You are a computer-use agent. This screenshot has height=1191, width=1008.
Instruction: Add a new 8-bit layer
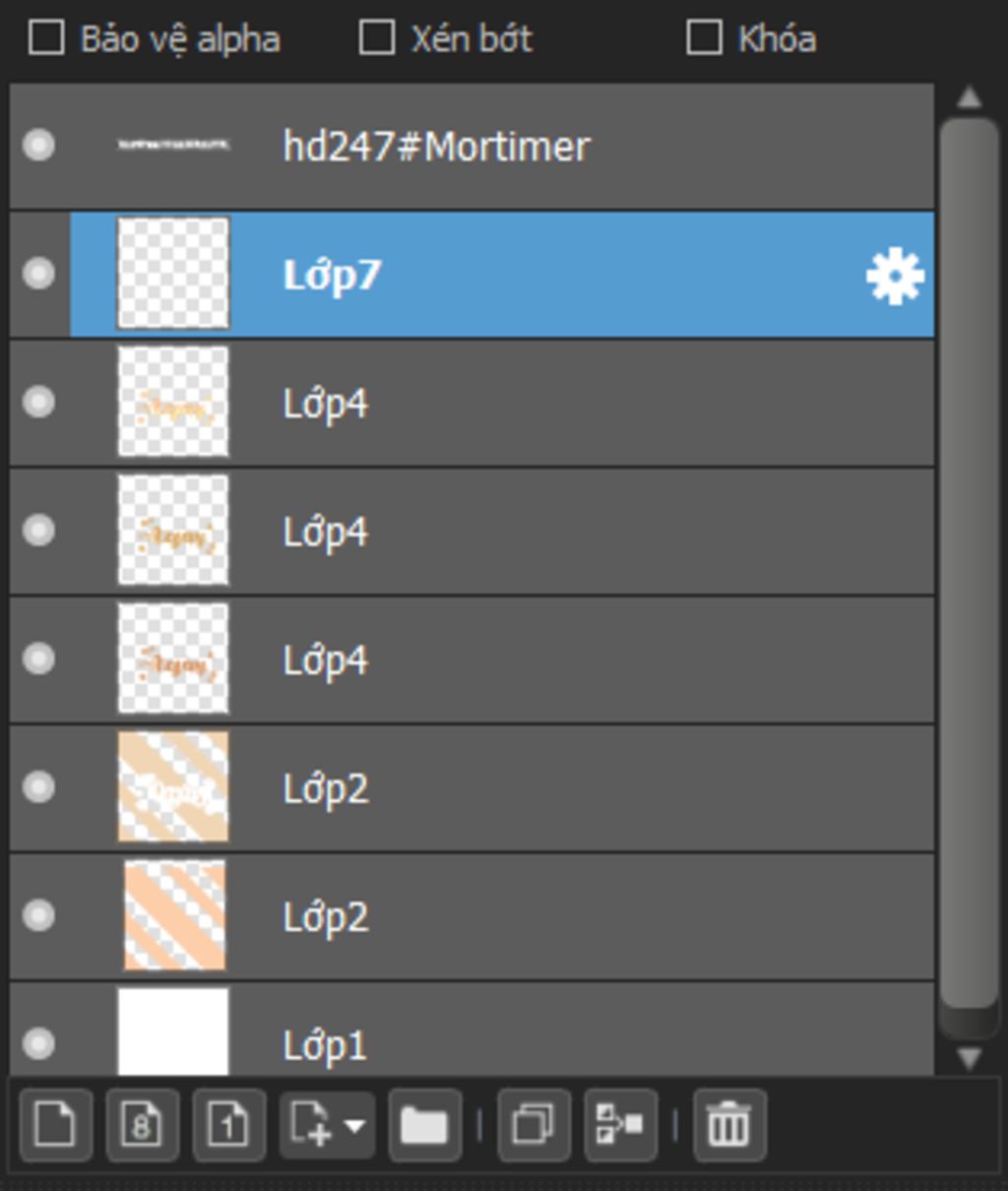pos(142,1124)
